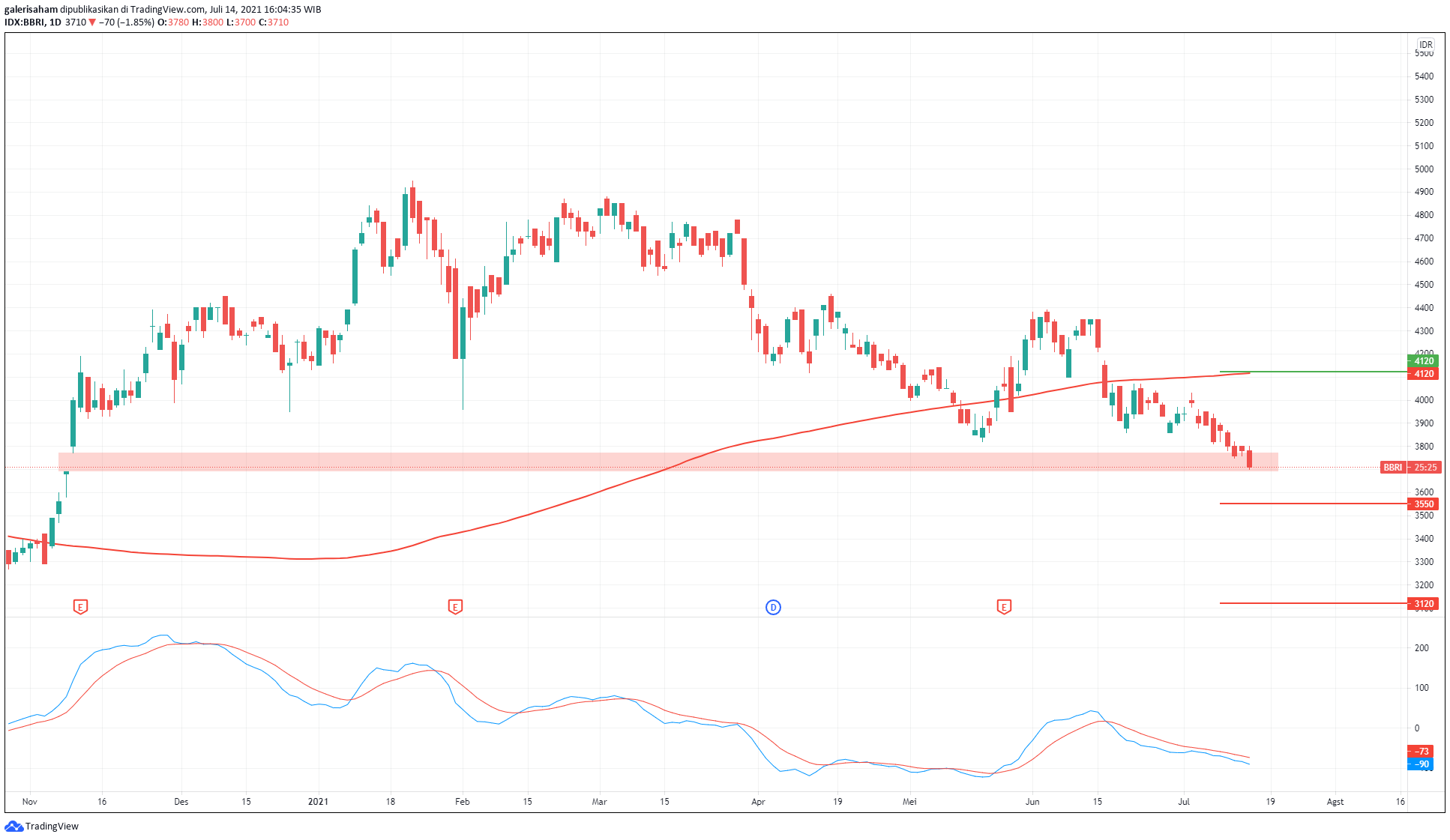This screenshot has height=840, width=1450.
Task: Click the red 3120 horizontal line
Action: pyautogui.click(x=1314, y=602)
